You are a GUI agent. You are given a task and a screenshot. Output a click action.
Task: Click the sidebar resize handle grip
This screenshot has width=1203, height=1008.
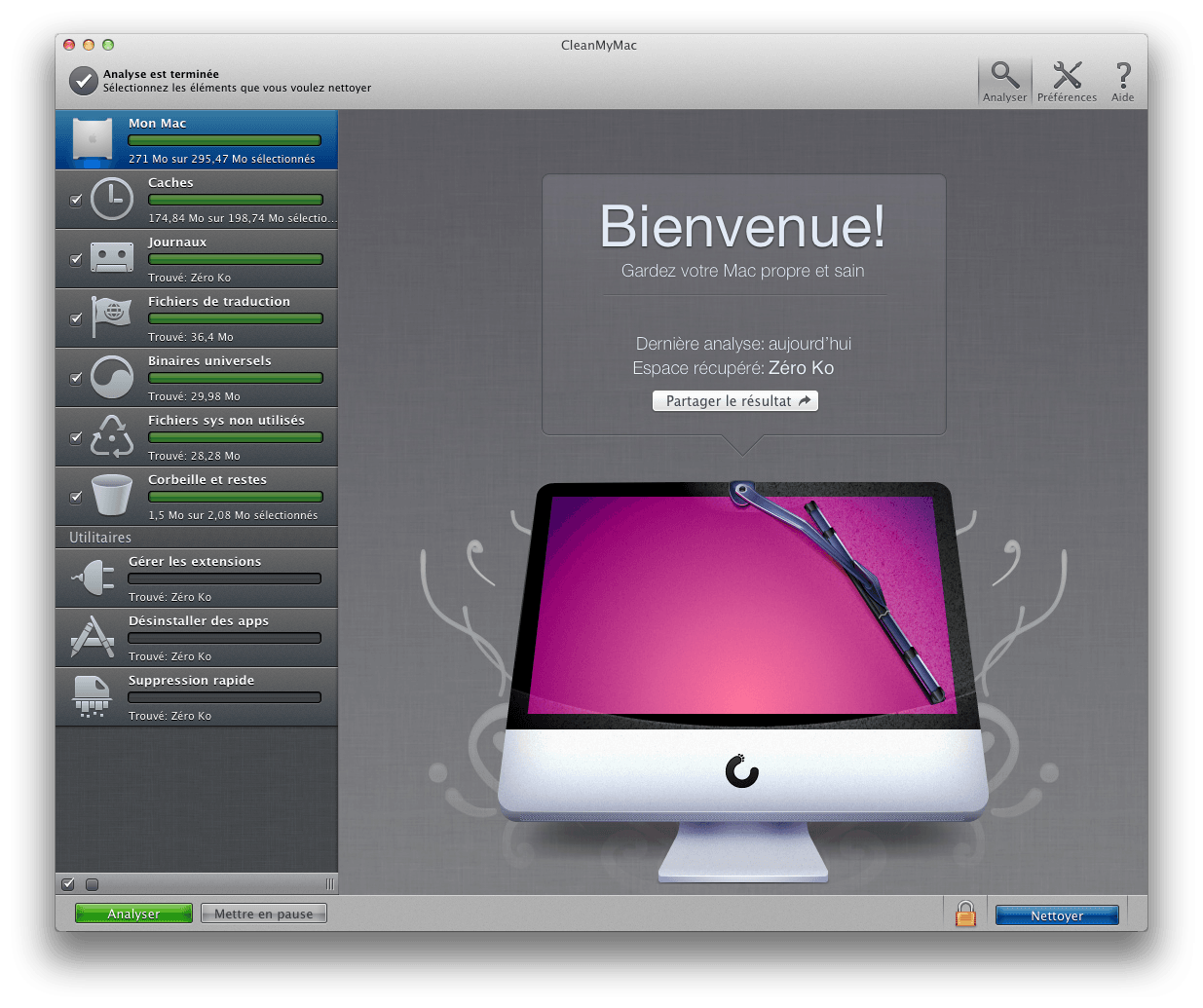(329, 884)
